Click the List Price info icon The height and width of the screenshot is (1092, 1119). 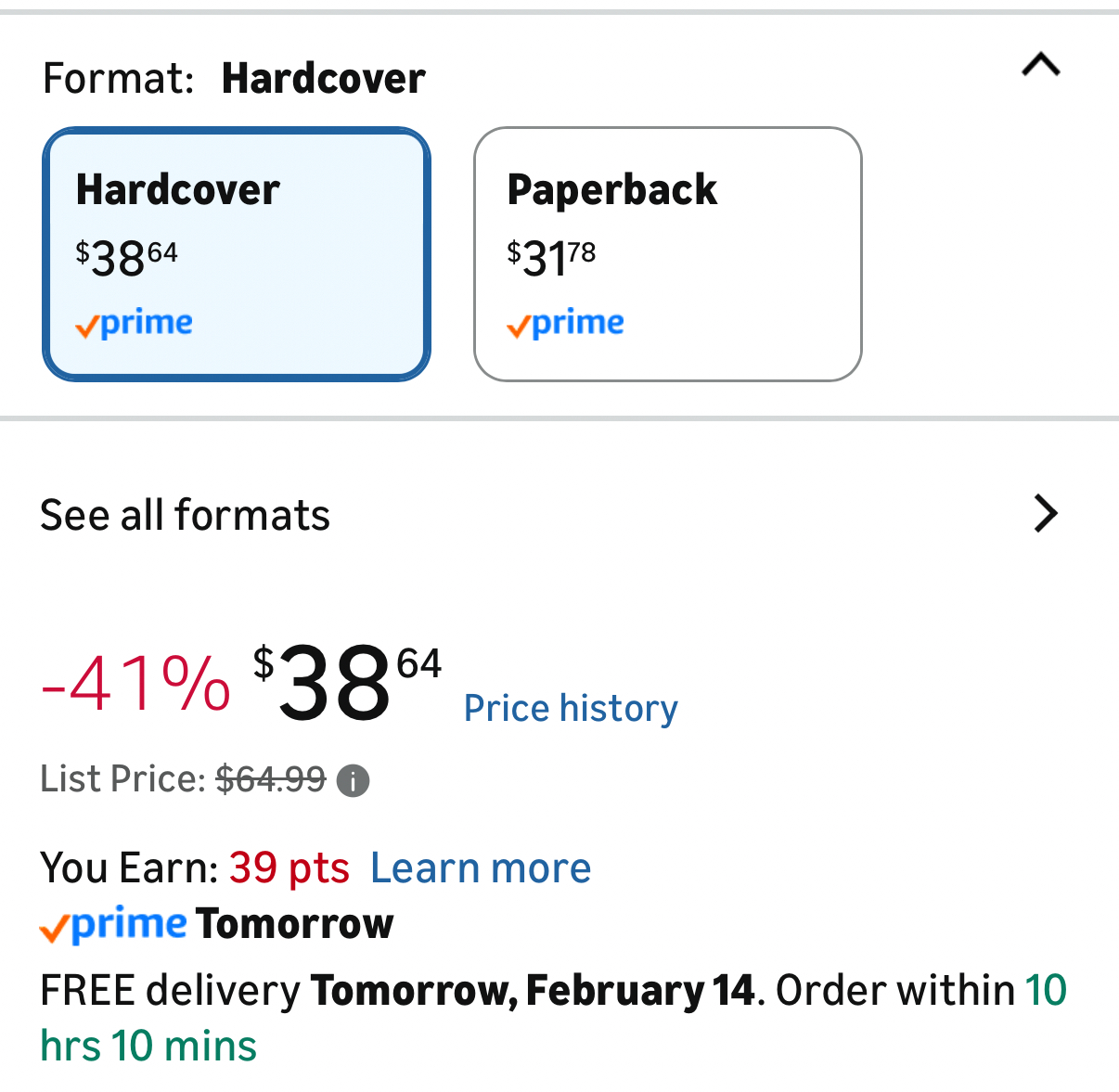tap(353, 781)
